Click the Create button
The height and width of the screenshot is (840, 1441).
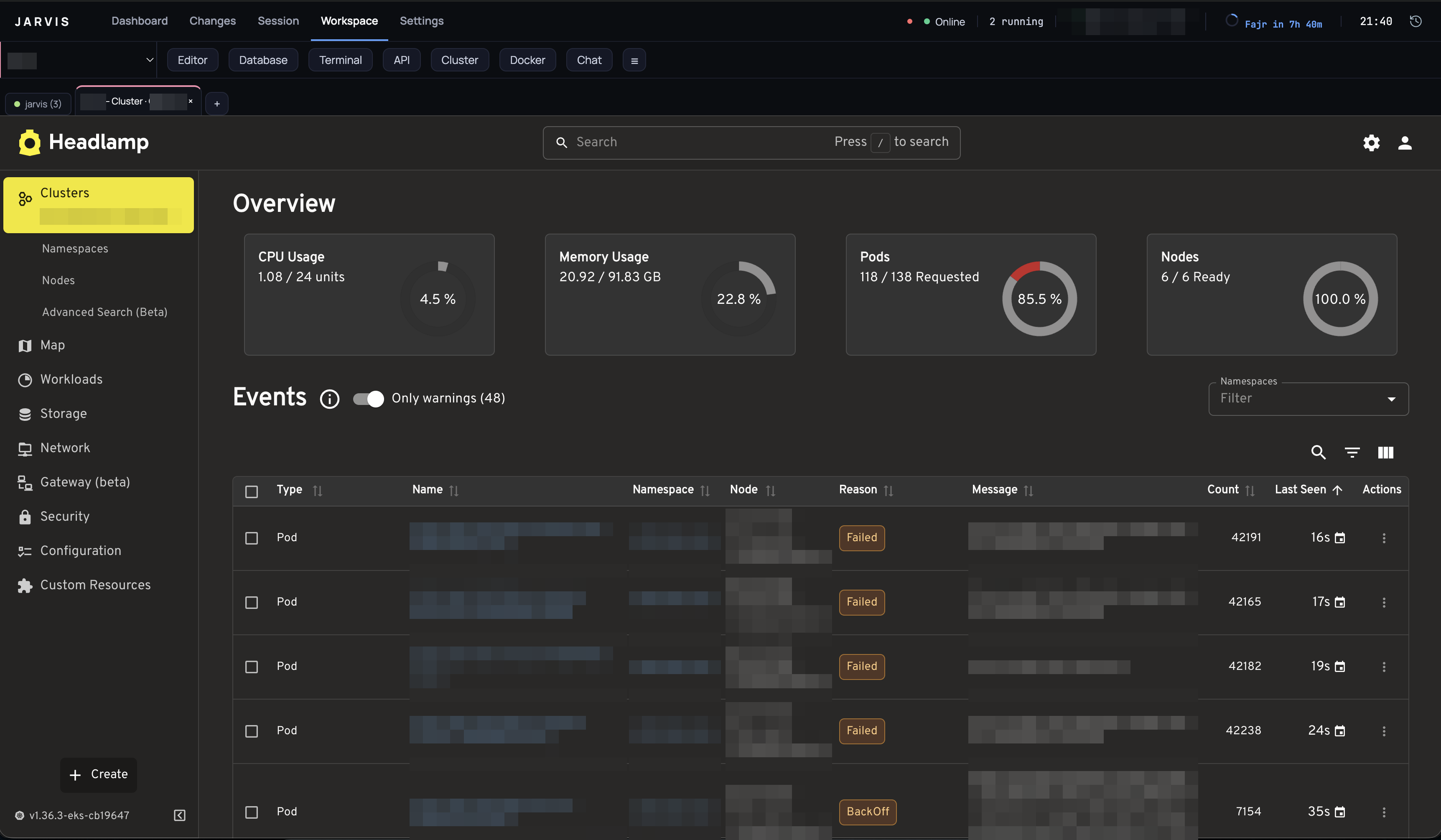(98, 775)
